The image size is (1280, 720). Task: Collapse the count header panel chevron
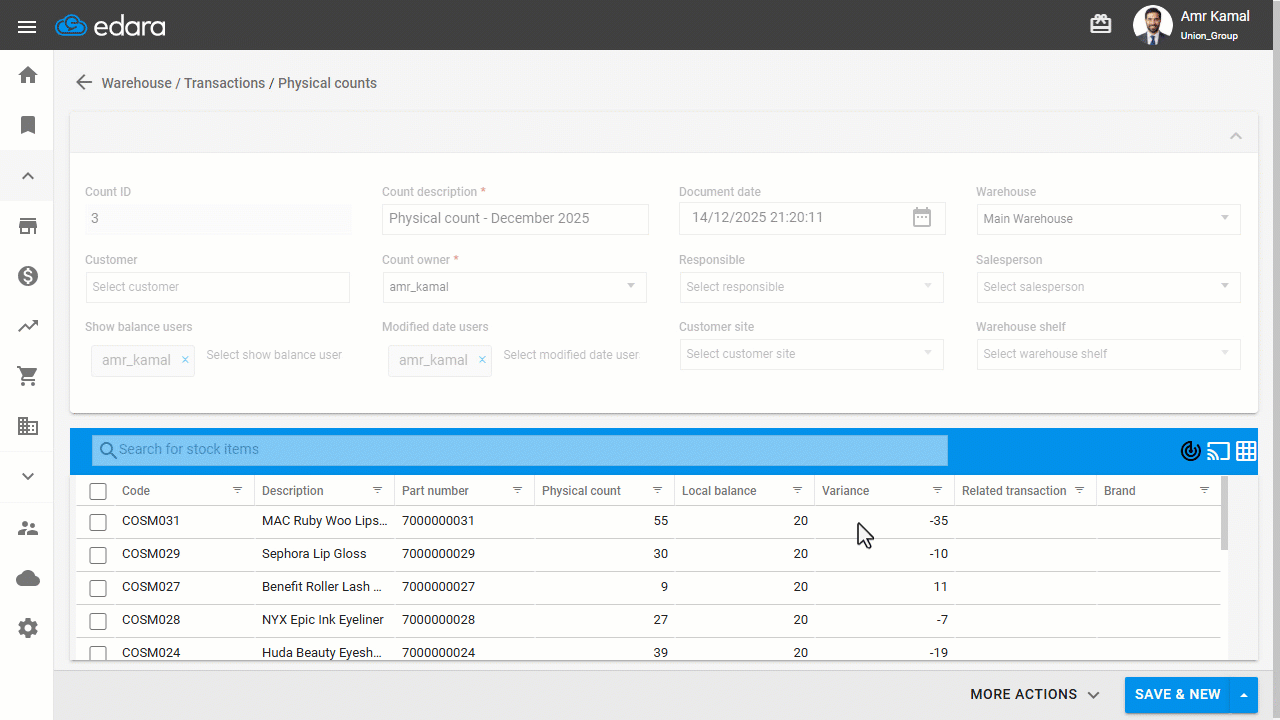(x=1236, y=136)
